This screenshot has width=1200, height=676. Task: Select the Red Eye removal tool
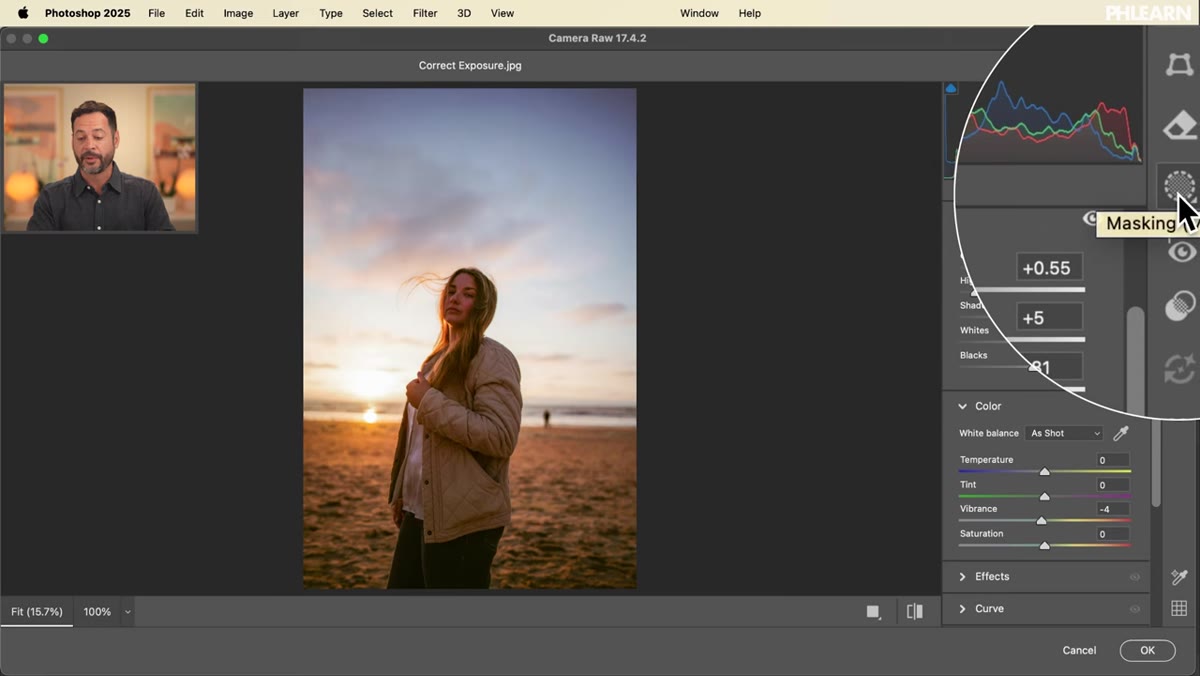point(1183,252)
